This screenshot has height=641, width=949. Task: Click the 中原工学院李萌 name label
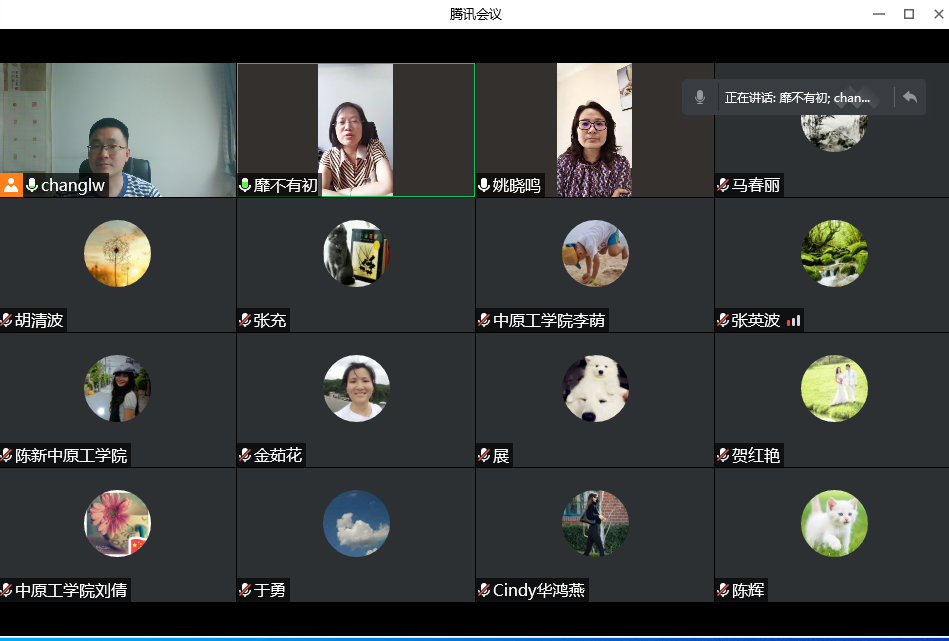point(549,320)
